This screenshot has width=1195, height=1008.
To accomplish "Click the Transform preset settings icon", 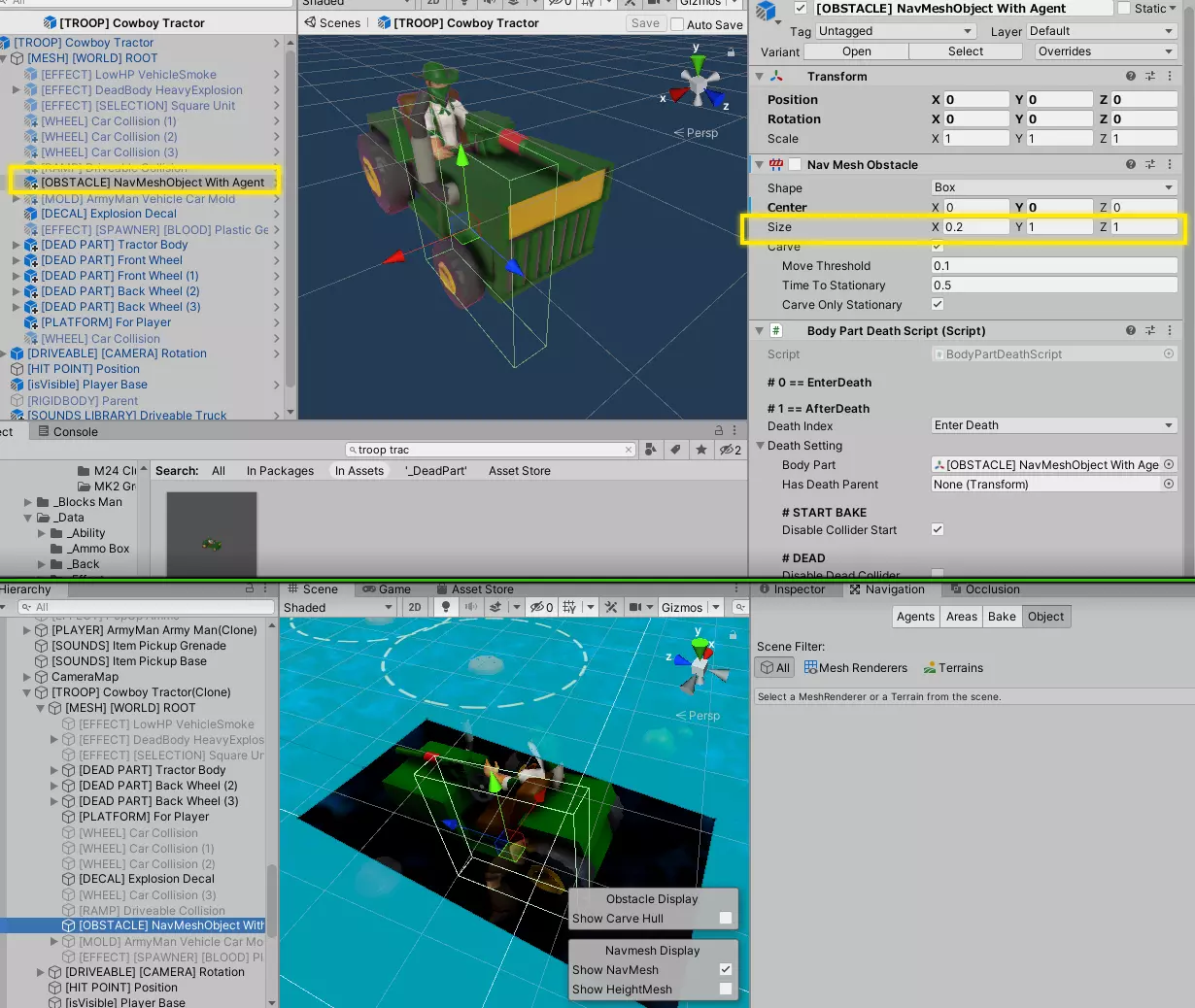I will (1150, 76).
